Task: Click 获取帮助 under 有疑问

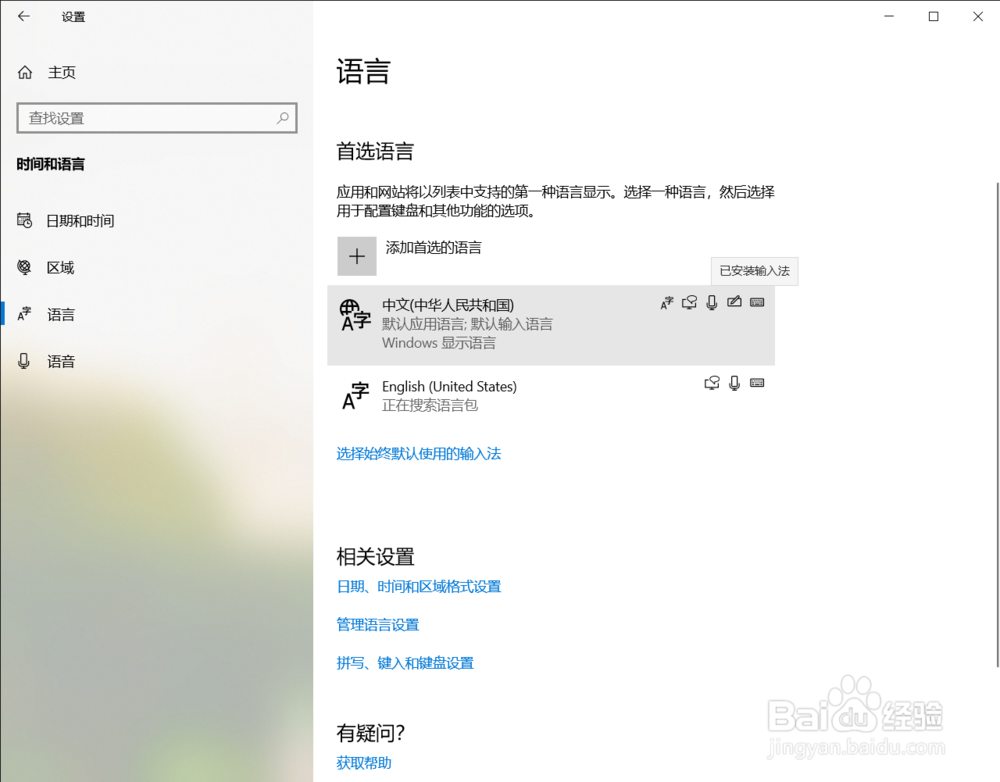Action: click(362, 762)
